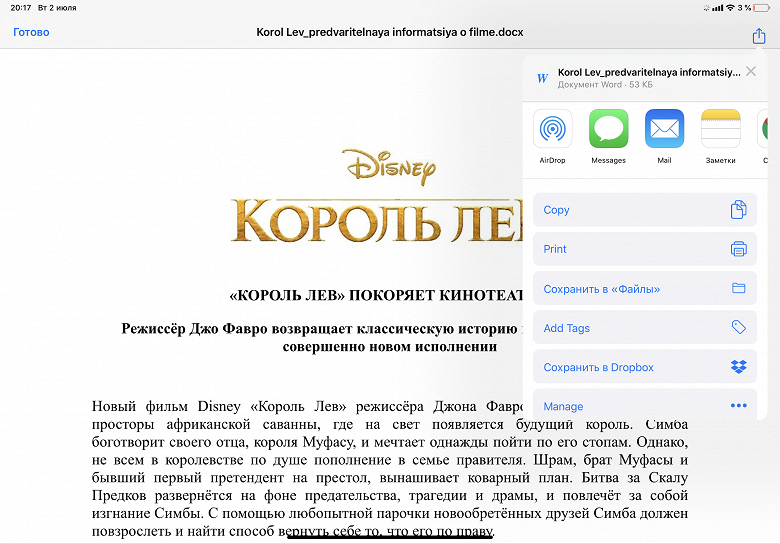Select Сохранить в «Файлы»
The image size is (780, 544).
[645, 288]
